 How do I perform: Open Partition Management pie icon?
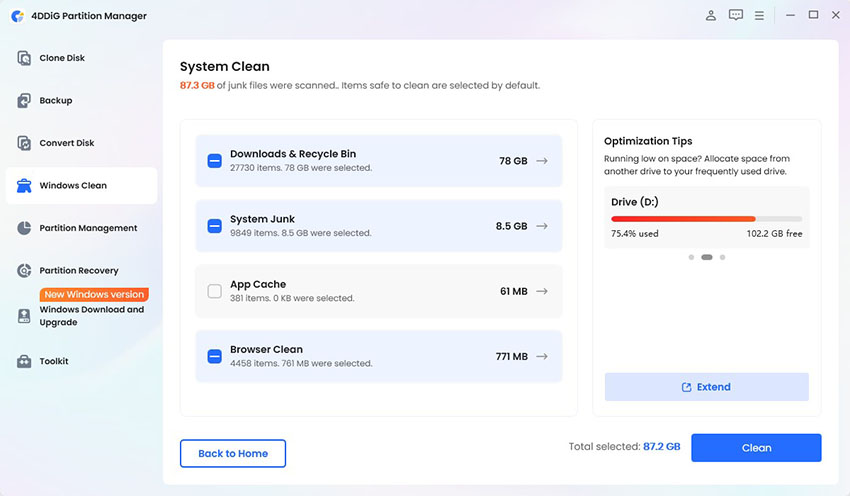tap(24, 228)
